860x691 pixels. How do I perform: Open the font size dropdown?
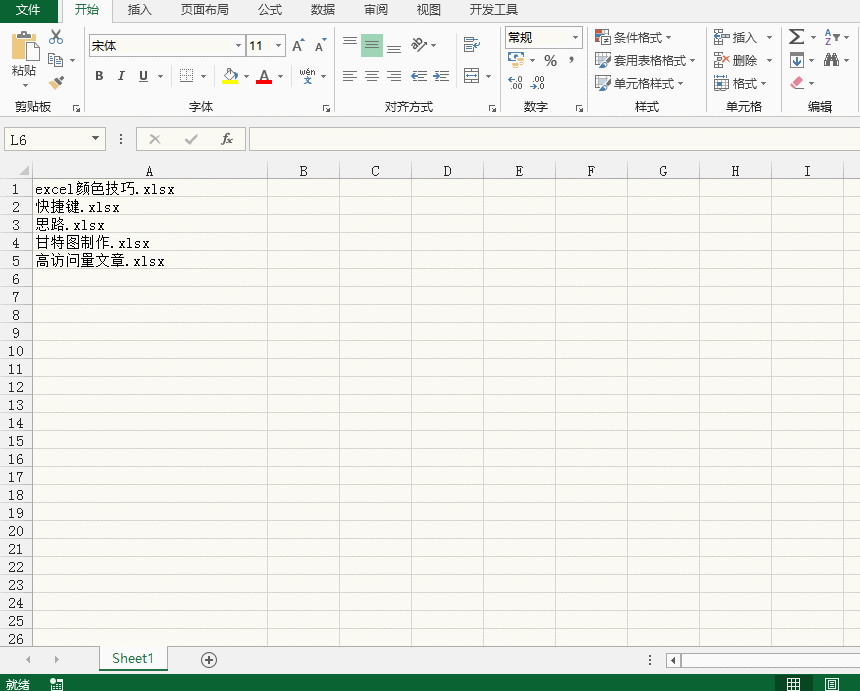pyautogui.click(x=279, y=46)
